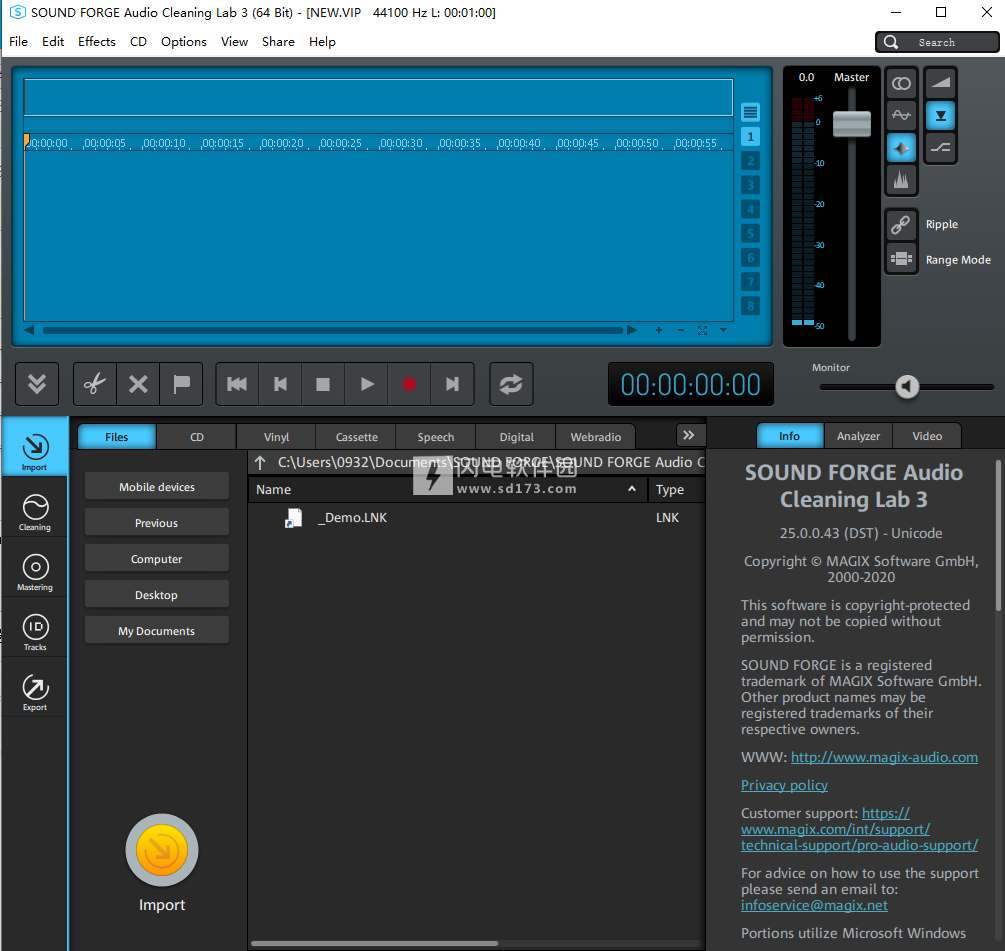
Task: Switch to the CD import tab
Action: [197, 436]
